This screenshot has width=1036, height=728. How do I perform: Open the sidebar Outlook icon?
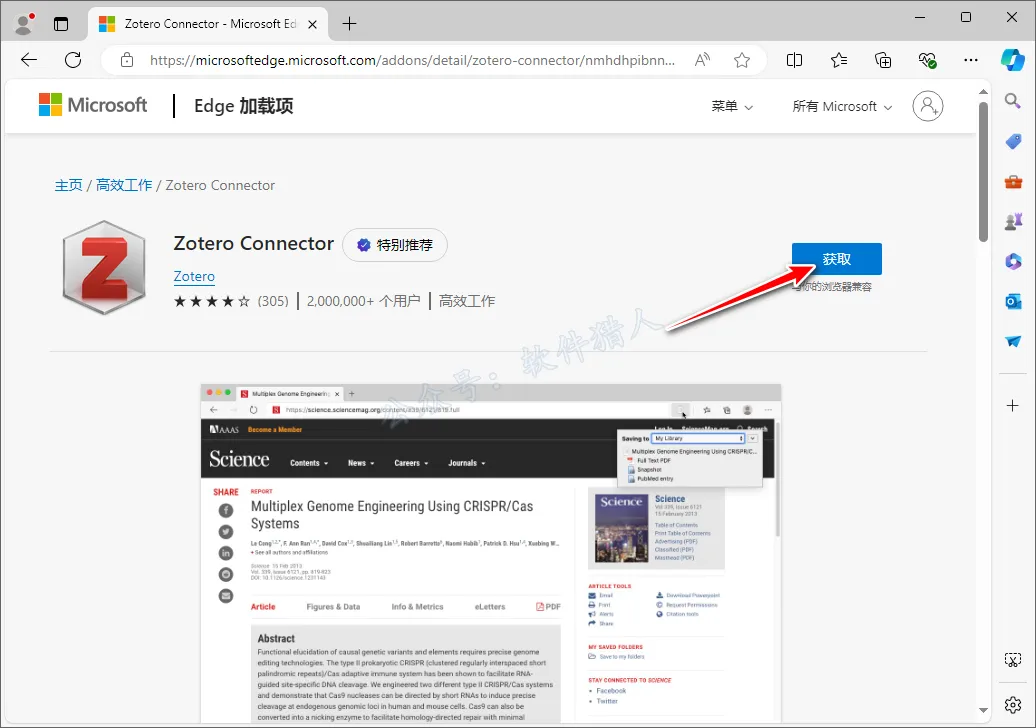(1013, 301)
